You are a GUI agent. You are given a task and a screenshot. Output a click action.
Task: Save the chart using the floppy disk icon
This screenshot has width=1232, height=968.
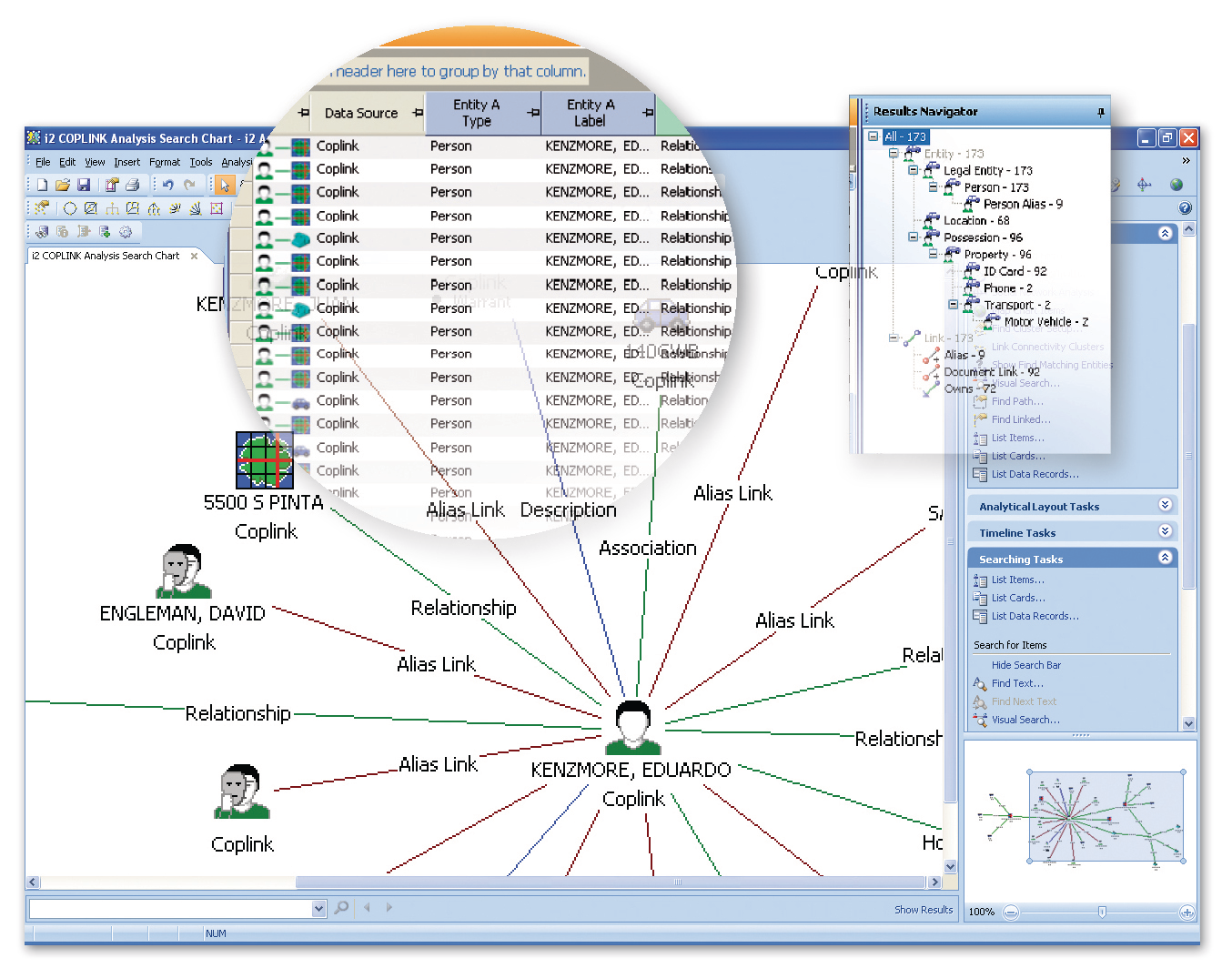83,185
